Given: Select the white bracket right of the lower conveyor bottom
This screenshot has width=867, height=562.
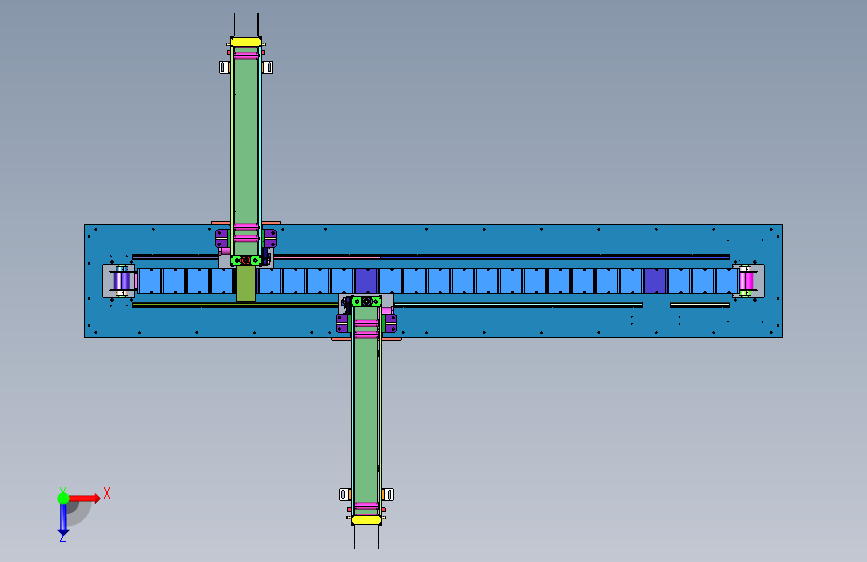Looking at the screenshot, I should [388, 494].
